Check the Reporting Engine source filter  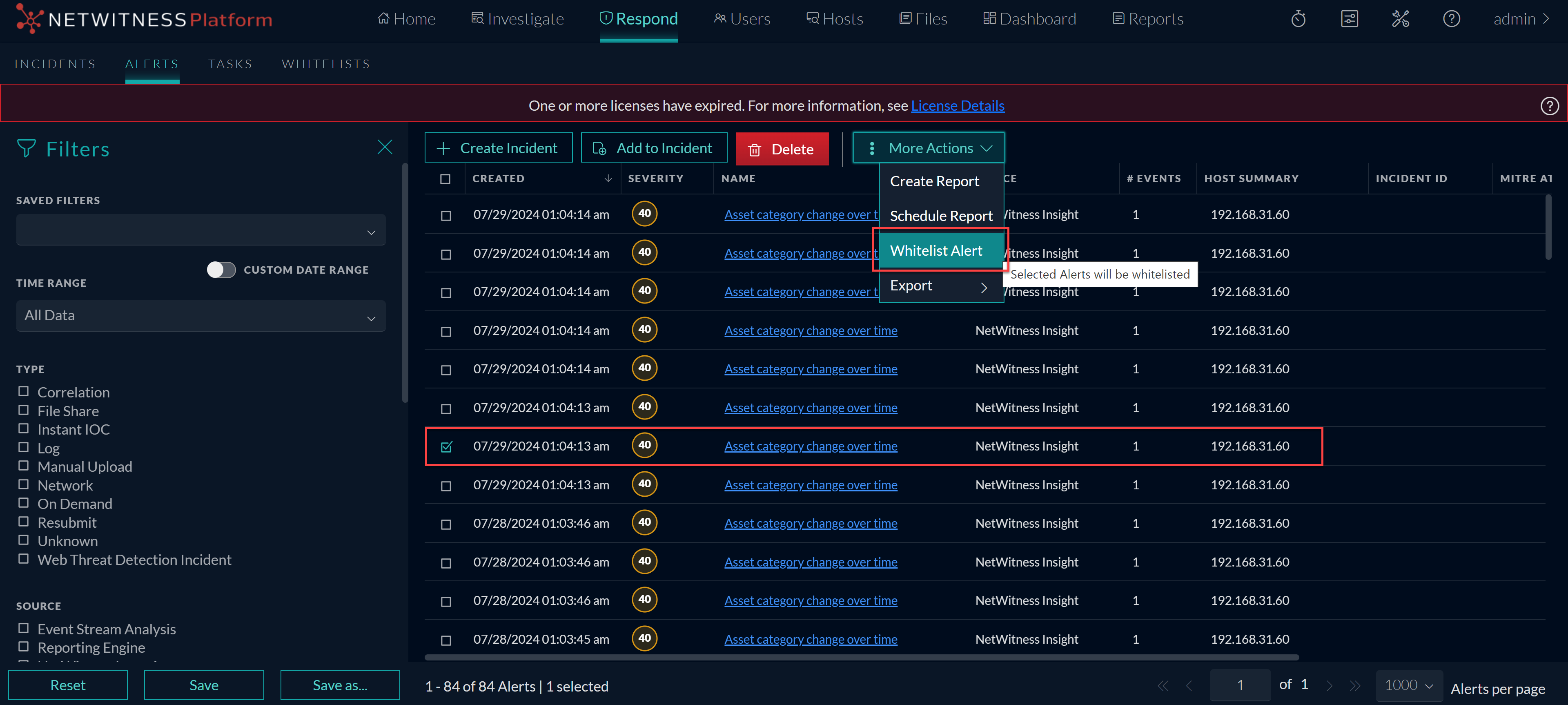[x=23, y=647]
